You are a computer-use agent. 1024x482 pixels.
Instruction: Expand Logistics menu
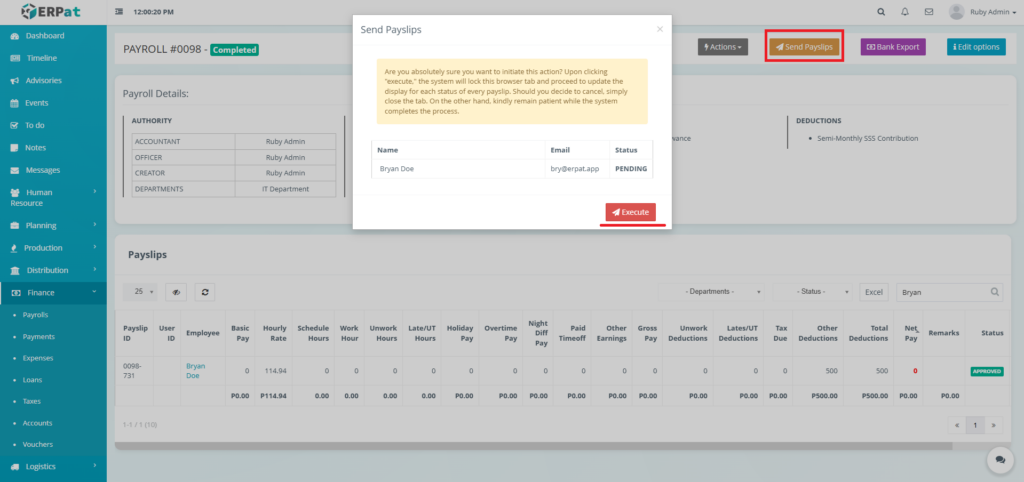(x=53, y=466)
